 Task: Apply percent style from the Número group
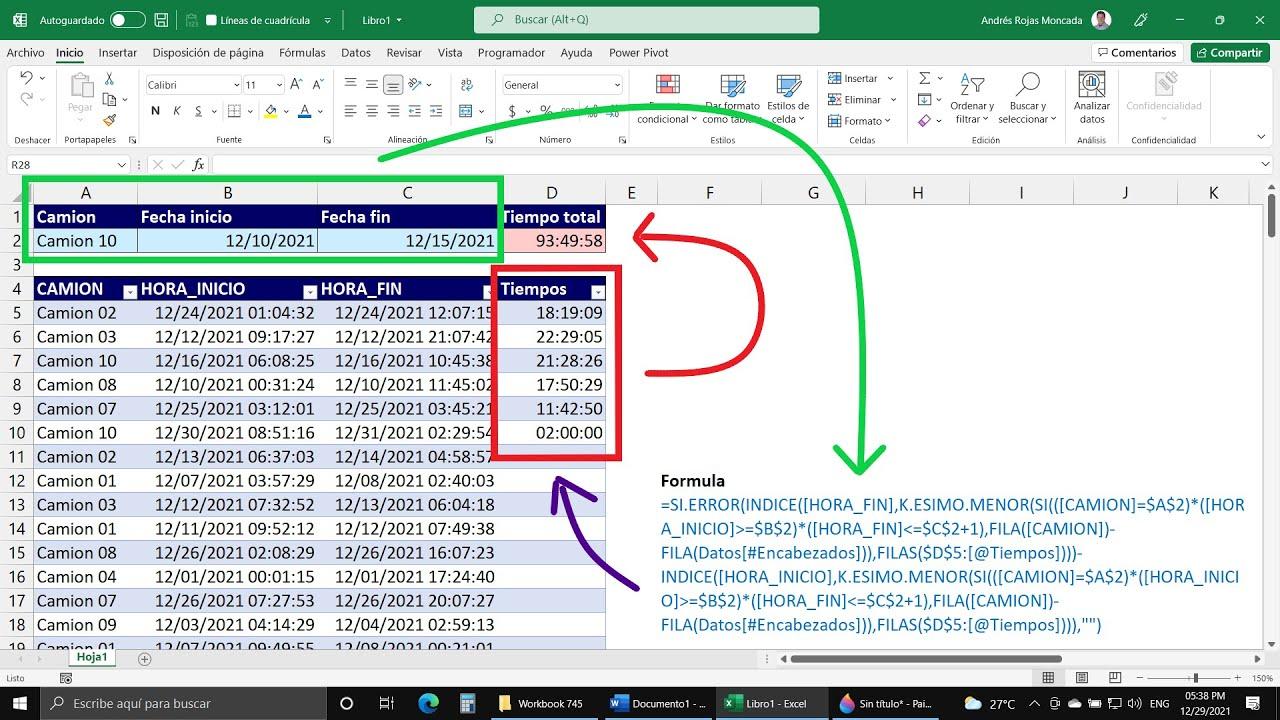[544, 110]
